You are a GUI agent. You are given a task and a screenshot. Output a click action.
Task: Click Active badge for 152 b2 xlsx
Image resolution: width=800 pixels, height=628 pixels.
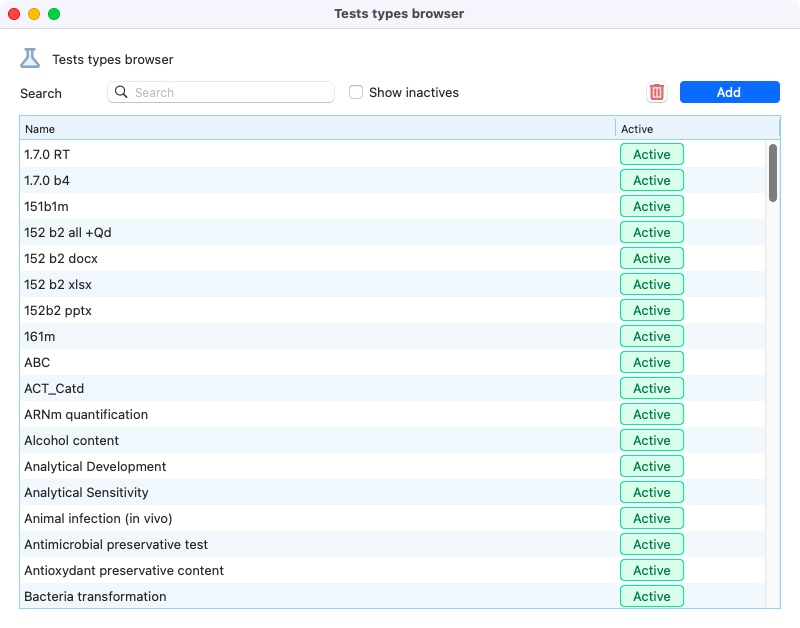pos(652,284)
